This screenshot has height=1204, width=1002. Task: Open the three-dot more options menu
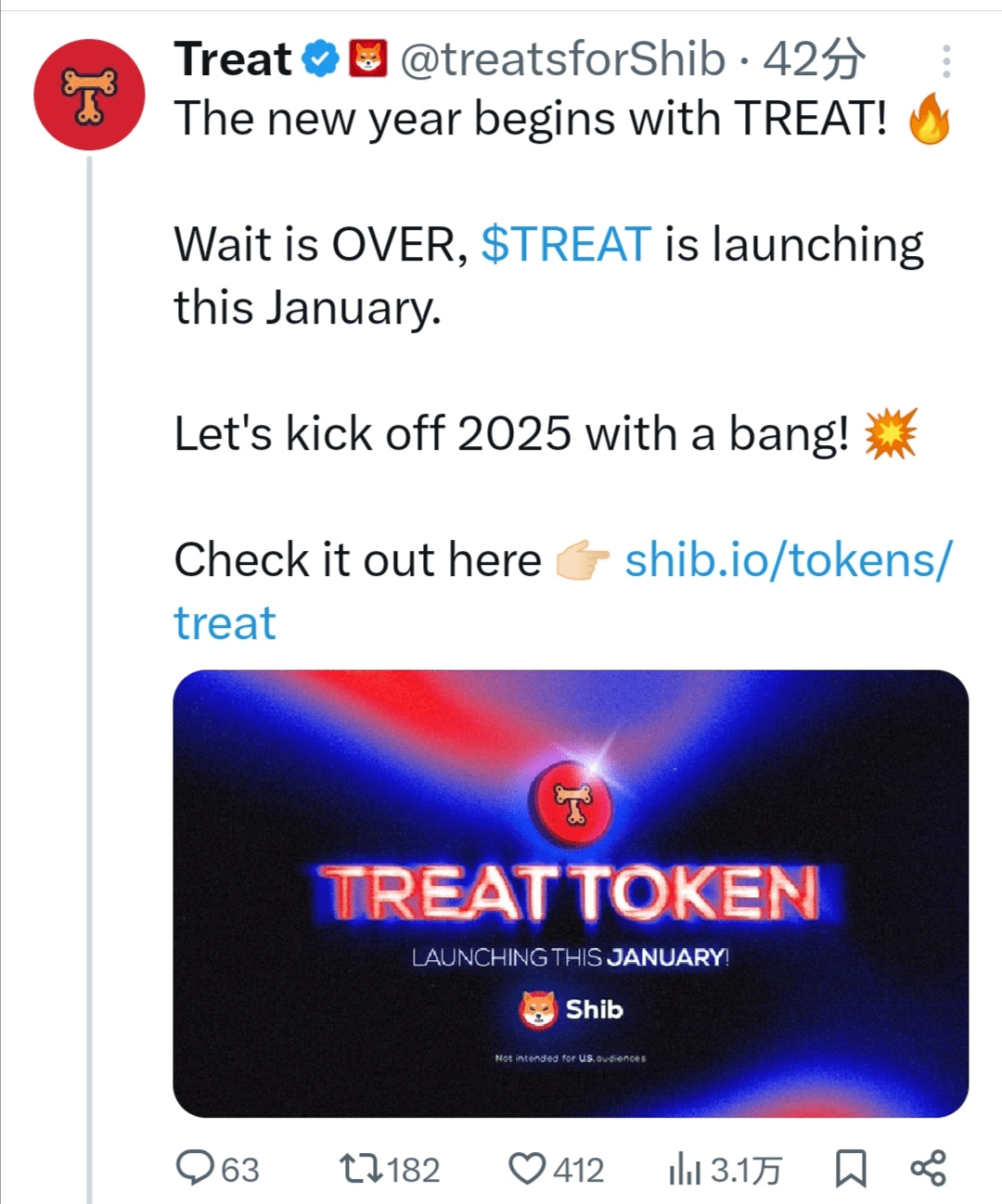coord(945,61)
